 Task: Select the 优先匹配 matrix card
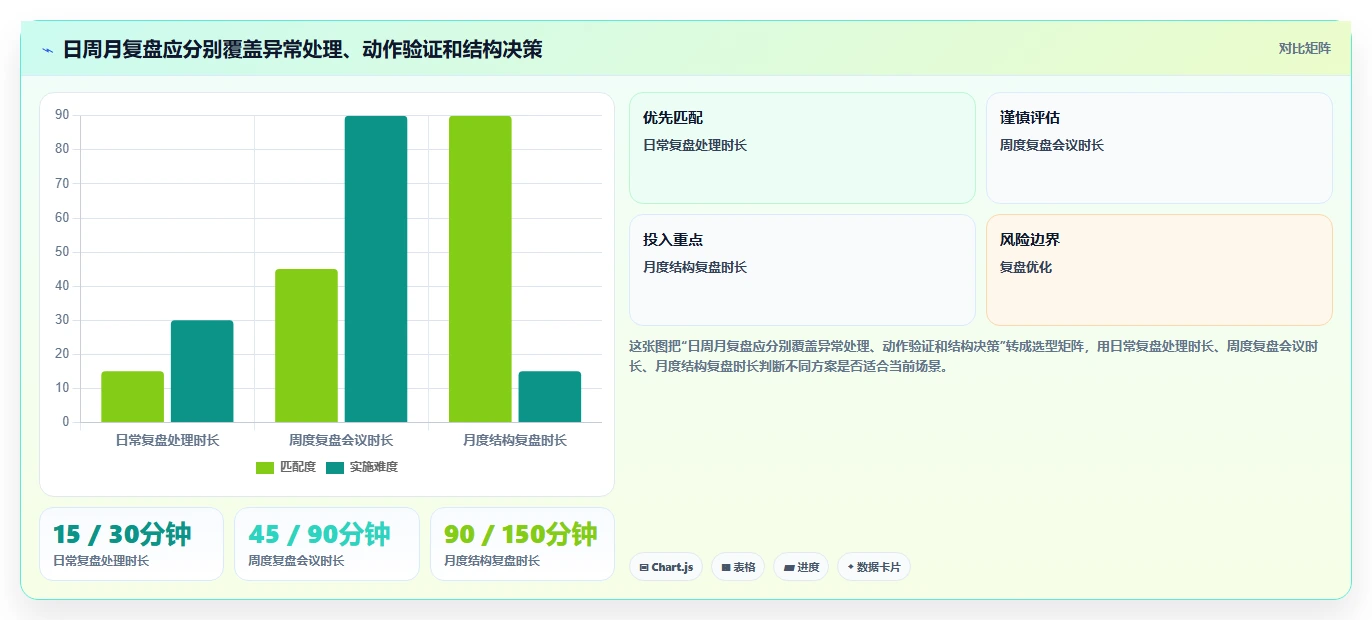pyautogui.click(x=802, y=148)
